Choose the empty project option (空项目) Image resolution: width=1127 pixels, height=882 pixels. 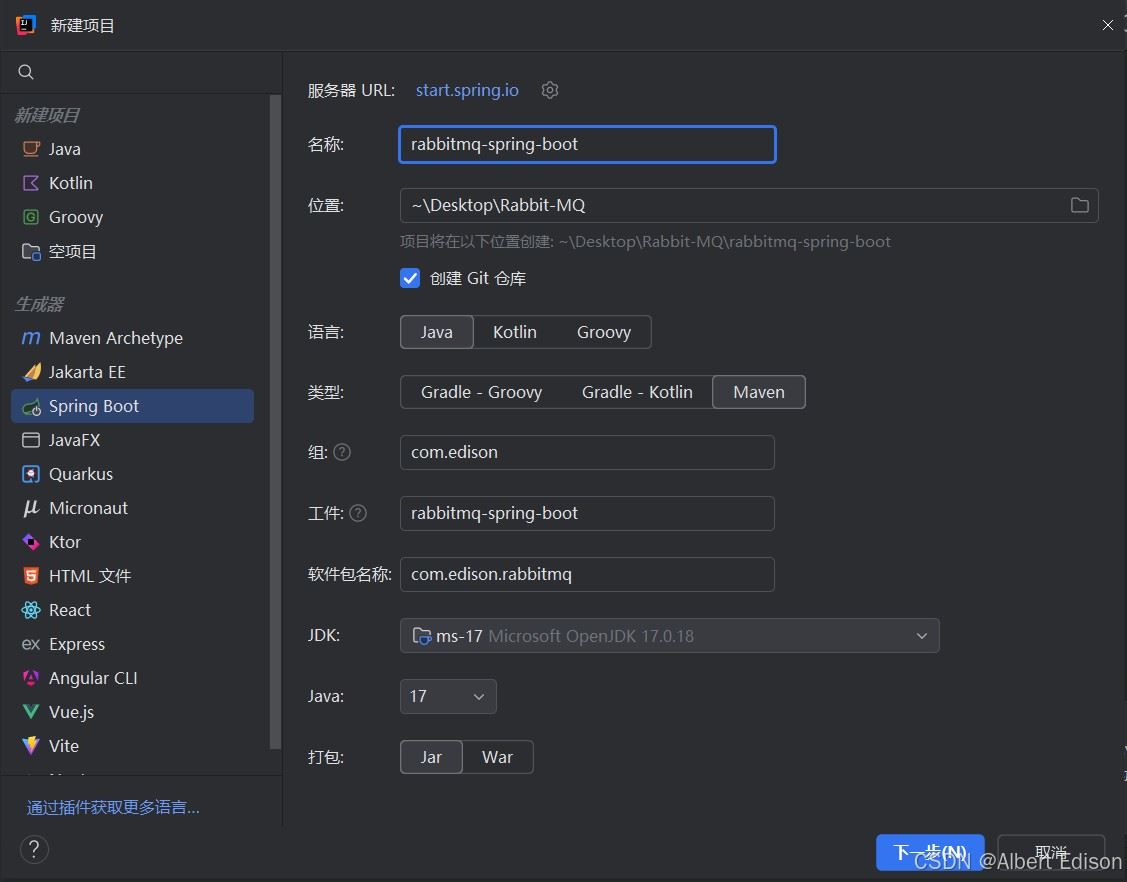click(x=132, y=252)
